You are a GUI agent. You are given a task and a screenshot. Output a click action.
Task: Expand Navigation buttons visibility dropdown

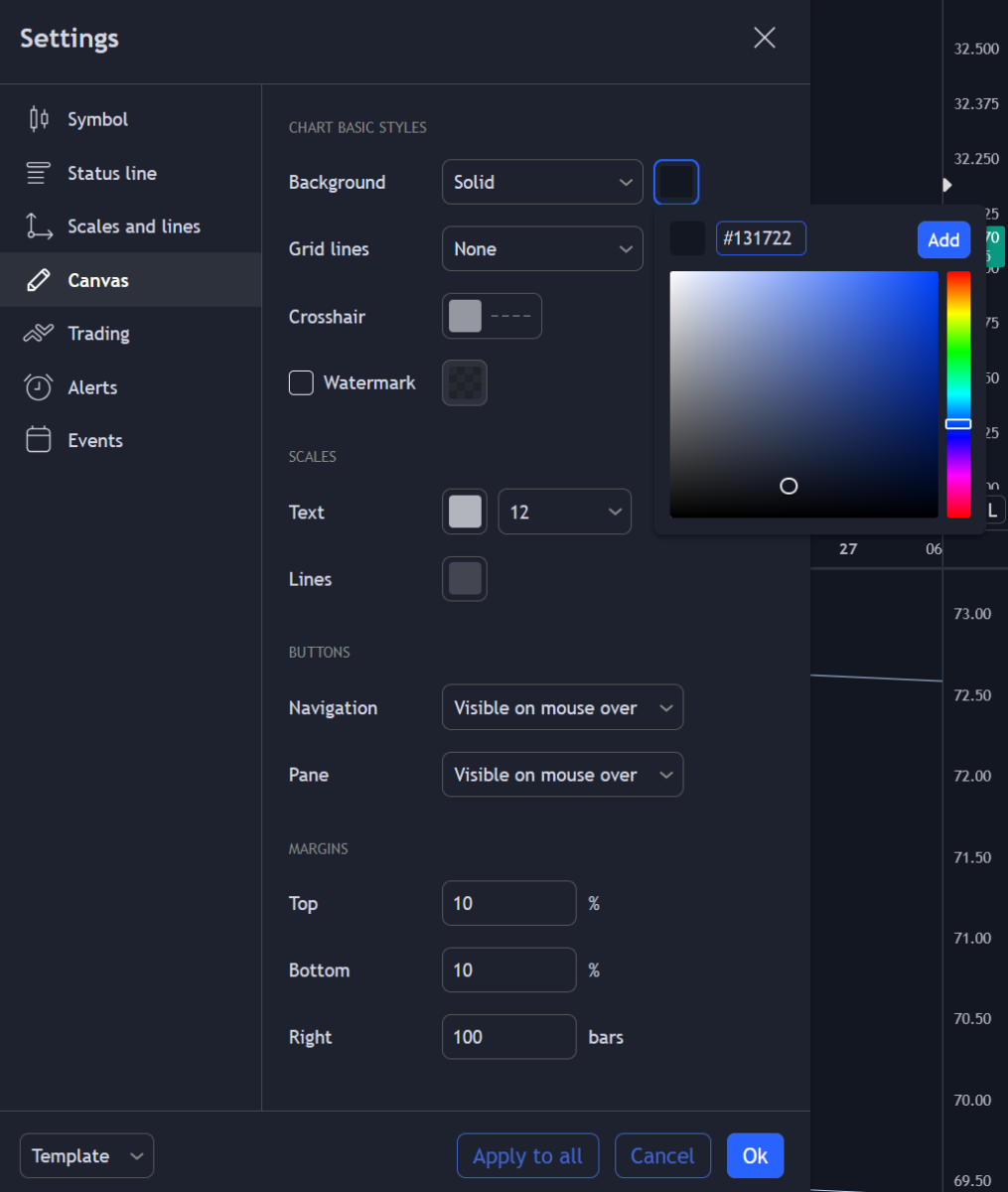click(562, 707)
